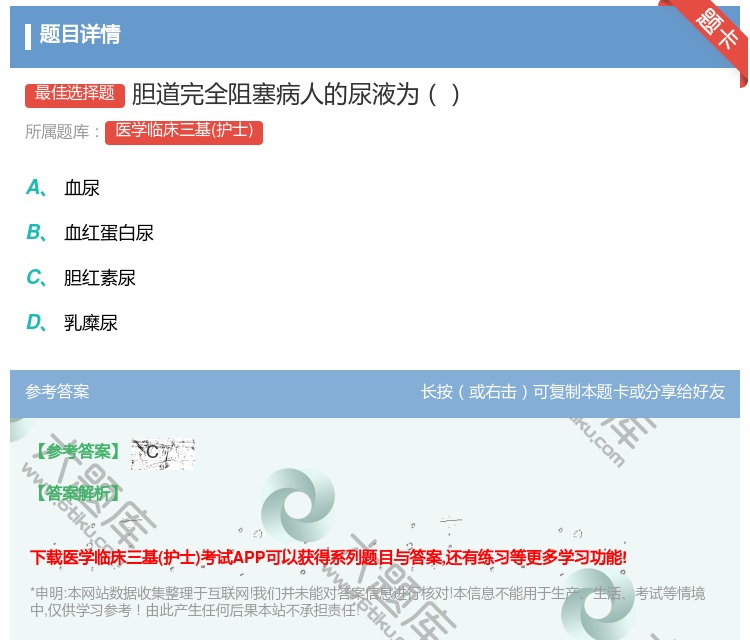This screenshot has height=640, width=750.
Task: Click the 【参考答案】 label
Action: pos(78,451)
